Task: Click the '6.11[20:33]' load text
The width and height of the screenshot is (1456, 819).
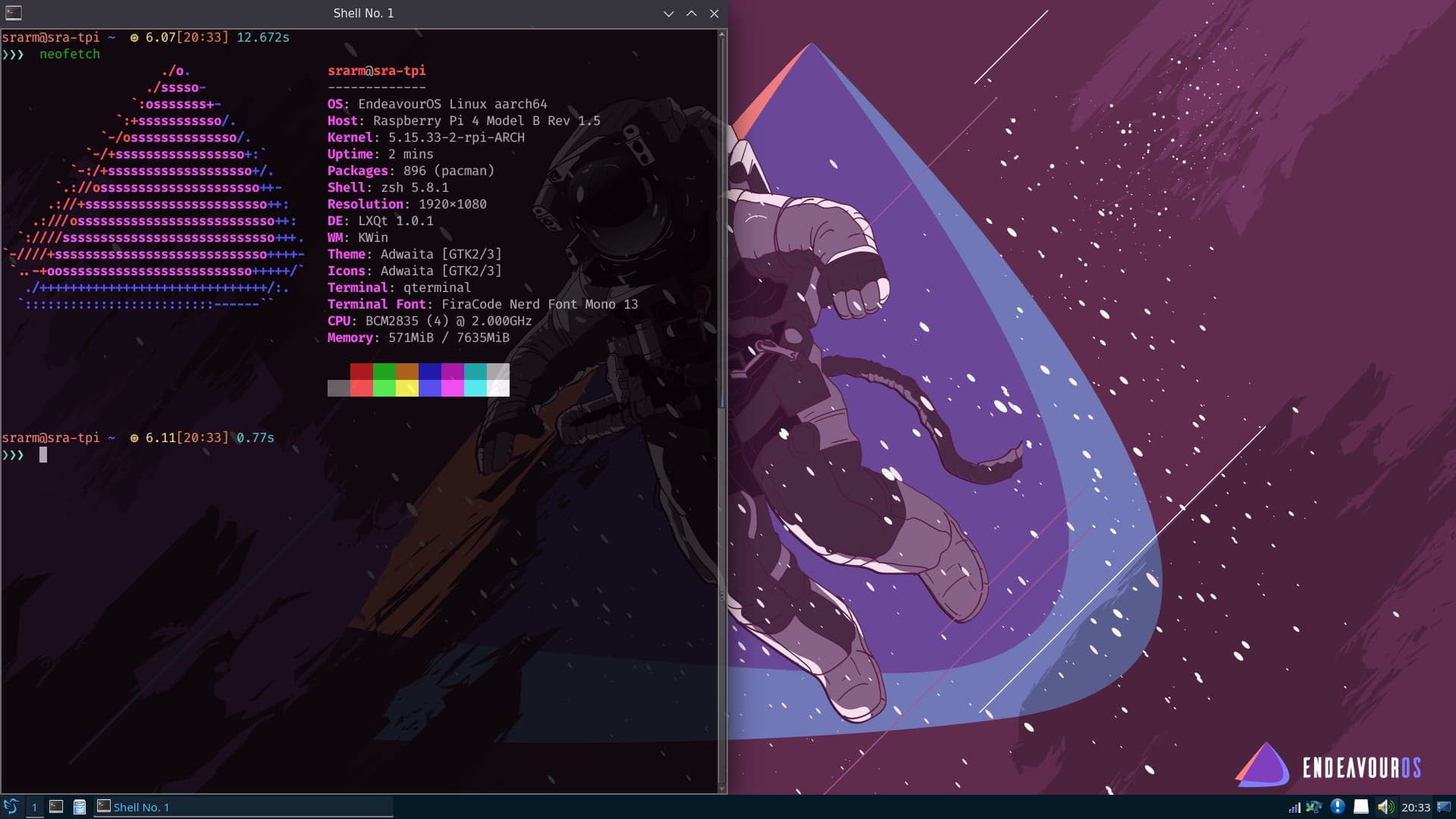Action: (x=187, y=438)
